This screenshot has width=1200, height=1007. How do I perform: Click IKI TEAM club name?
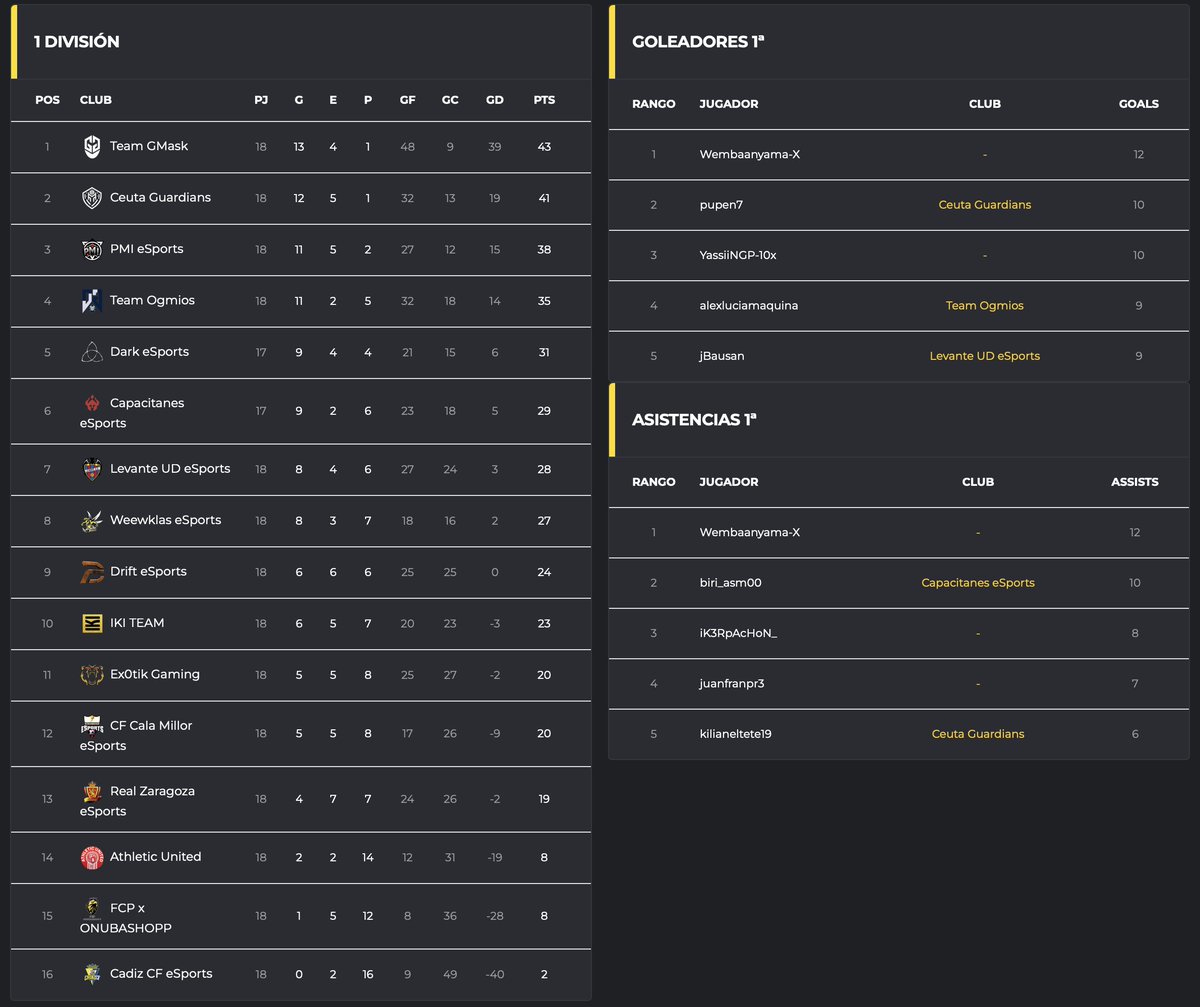click(137, 623)
